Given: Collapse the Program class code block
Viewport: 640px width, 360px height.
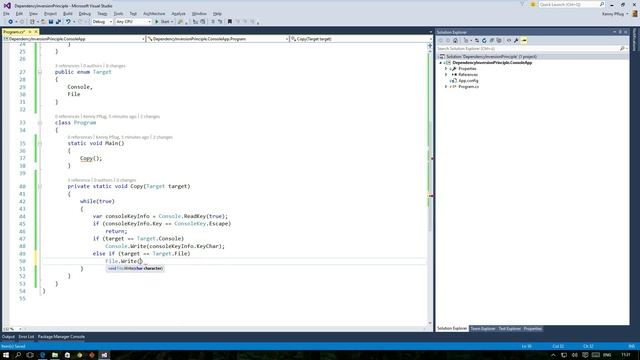Looking at the screenshot, I should pos(40,123).
